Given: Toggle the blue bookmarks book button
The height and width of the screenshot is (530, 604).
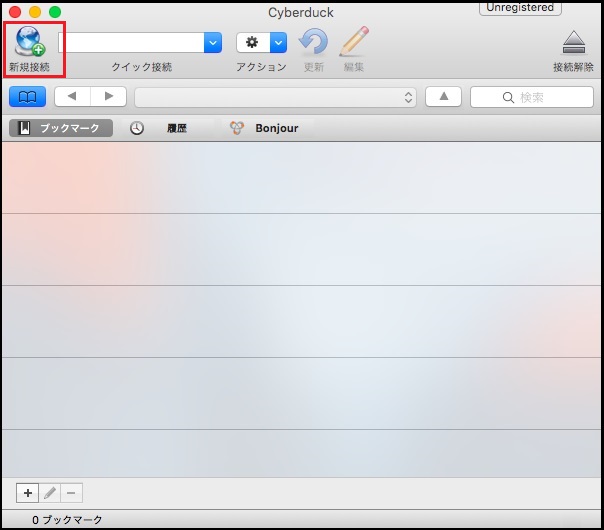Looking at the screenshot, I should (27, 97).
